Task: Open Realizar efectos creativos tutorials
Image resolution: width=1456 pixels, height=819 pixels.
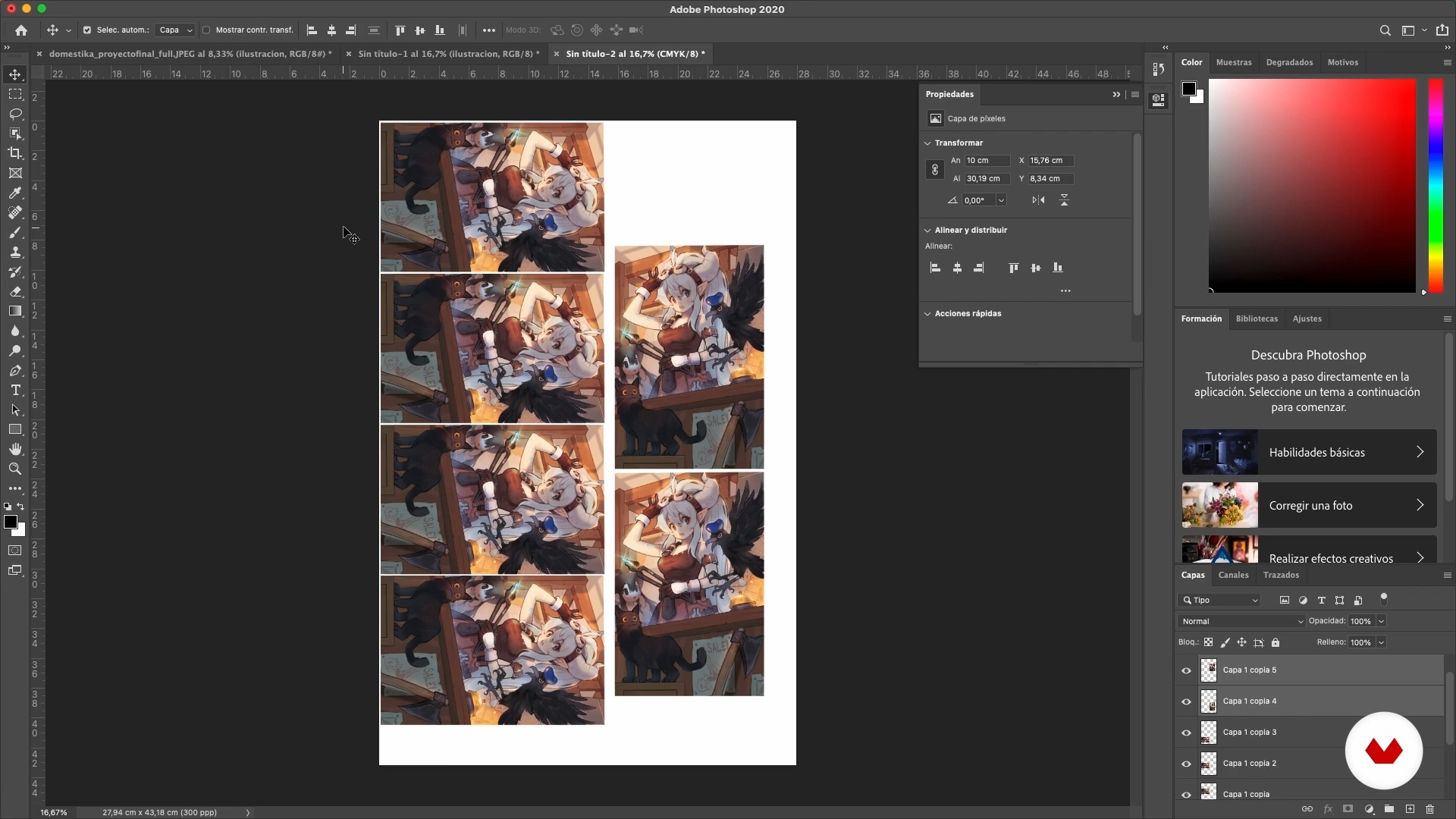Action: point(1309,550)
